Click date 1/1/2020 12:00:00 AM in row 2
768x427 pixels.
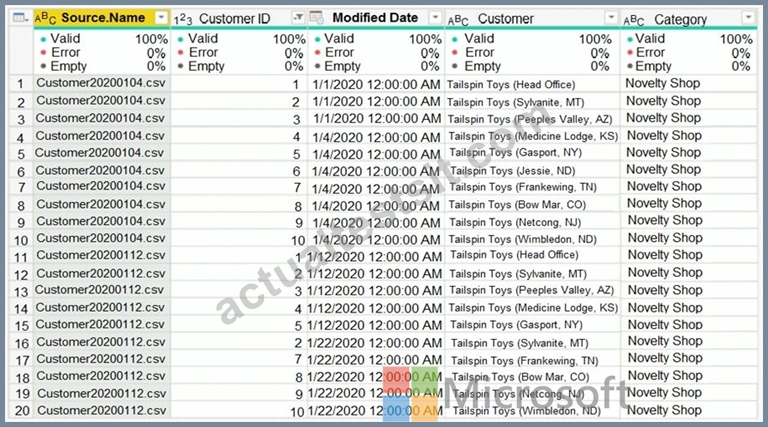pos(376,102)
